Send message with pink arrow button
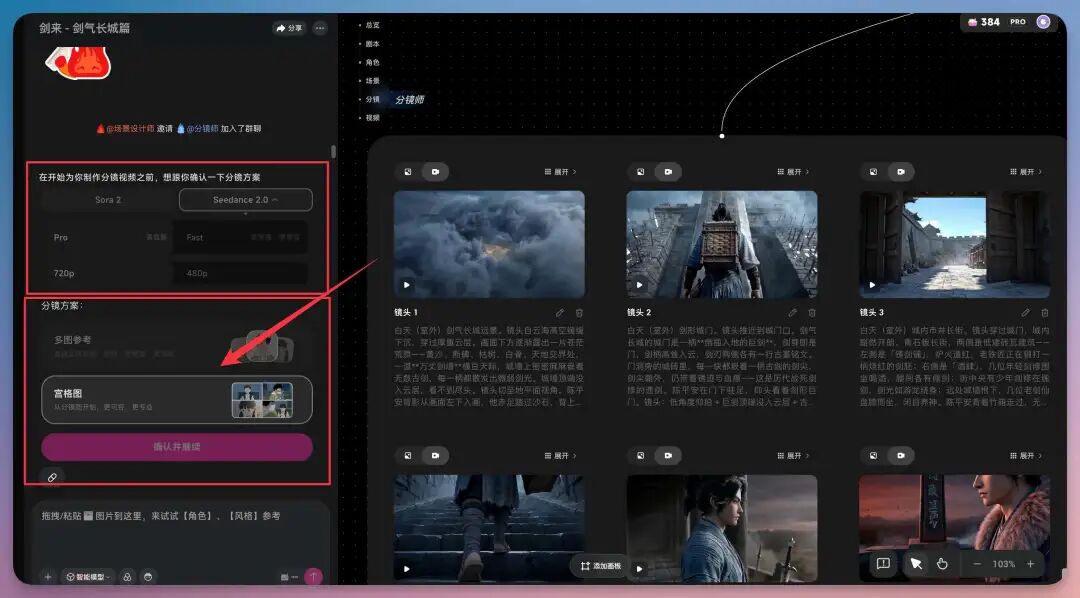This screenshot has height=598, width=1080. pos(313,576)
